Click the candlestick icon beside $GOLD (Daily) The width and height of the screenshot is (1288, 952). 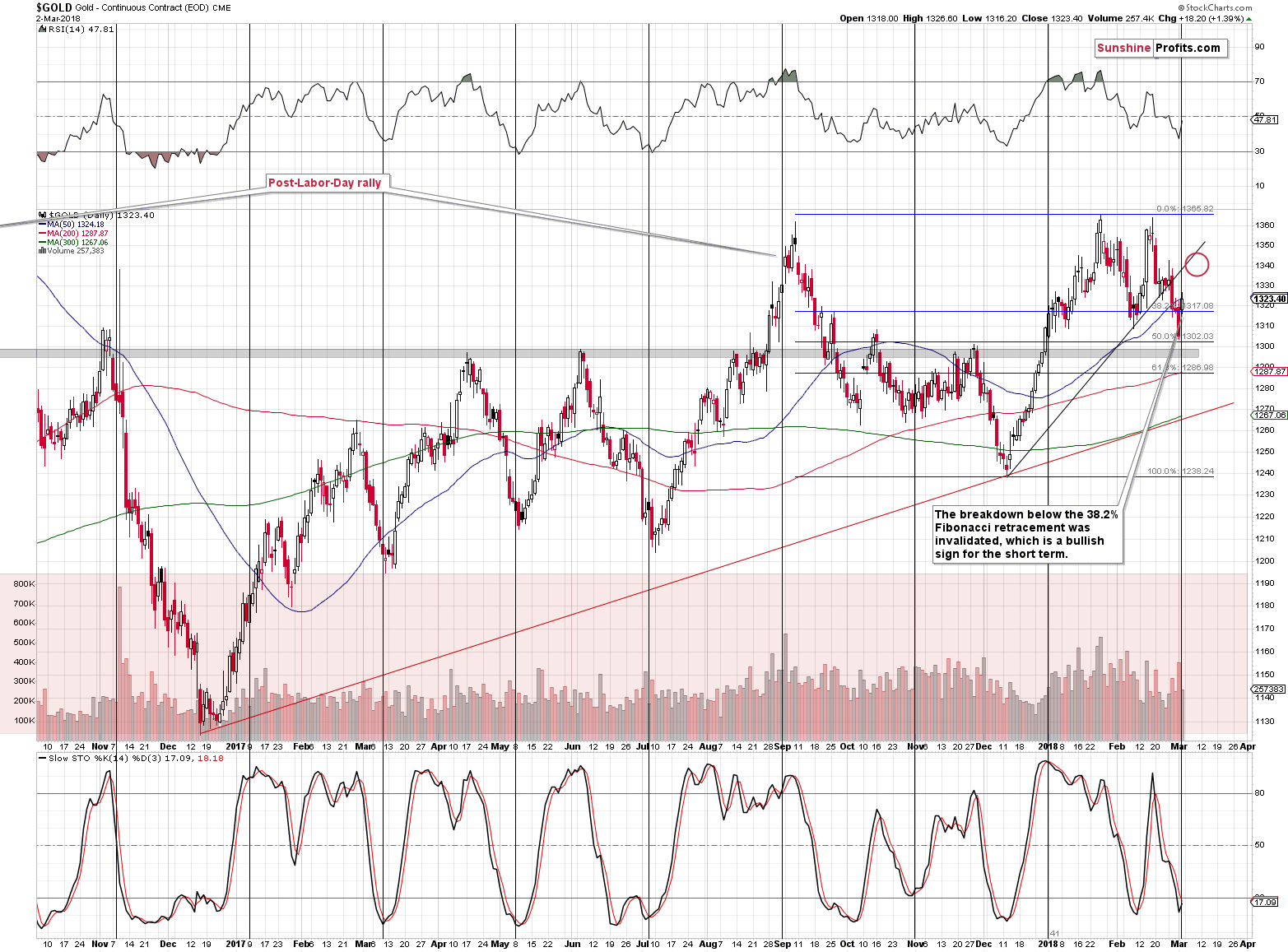(x=42, y=215)
